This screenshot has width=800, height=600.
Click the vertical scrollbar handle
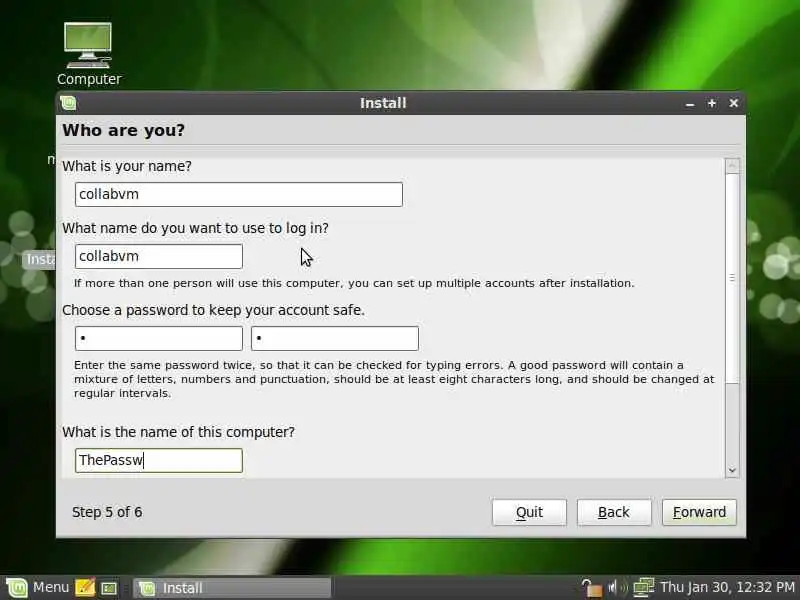pyautogui.click(x=732, y=278)
